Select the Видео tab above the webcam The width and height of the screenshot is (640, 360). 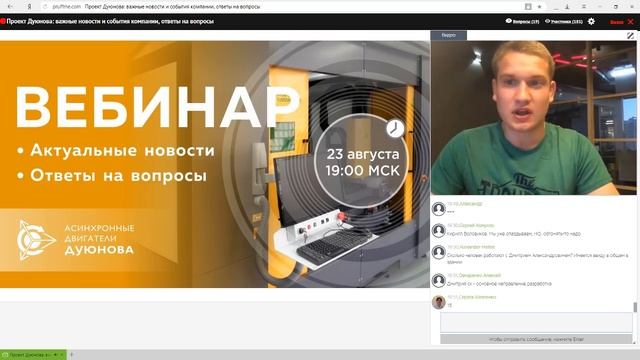pyautogui.click(x=449, y=35)
